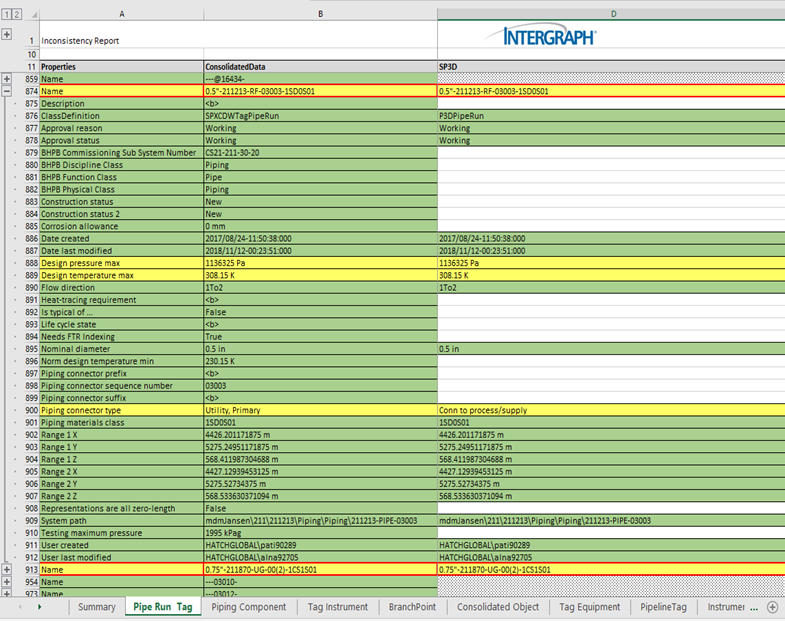Screen dimensions: 785x621
Task: Click outline level 2 button
Action: pos(16,14)
